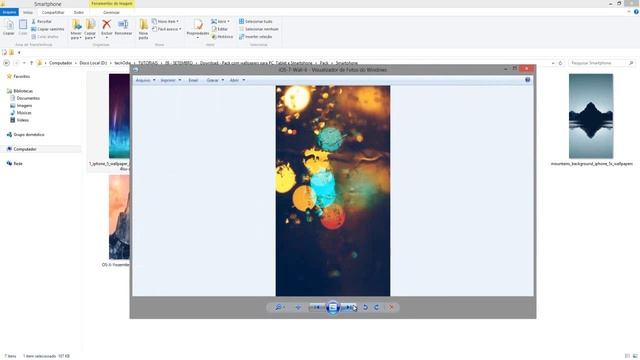640x360 pixels.
Task: Click the displayed bokeh wallpaper image
Action: [x=333, y=191]
